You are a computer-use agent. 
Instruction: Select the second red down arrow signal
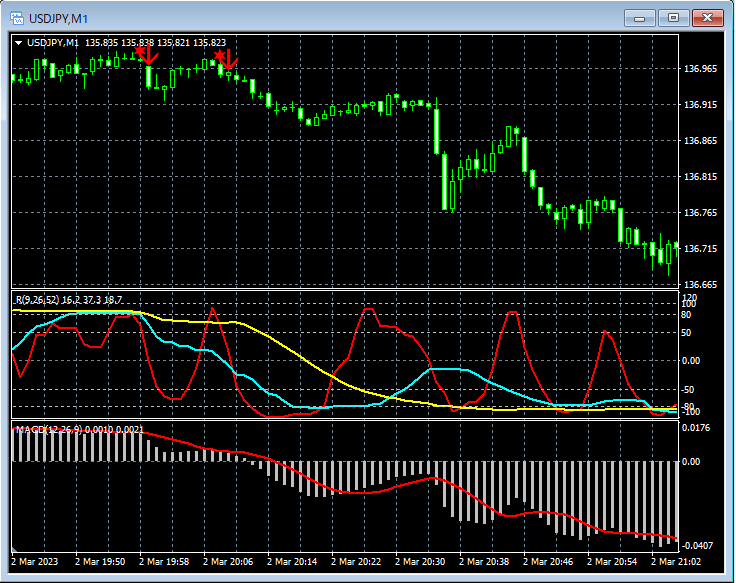tap(227, 62)
